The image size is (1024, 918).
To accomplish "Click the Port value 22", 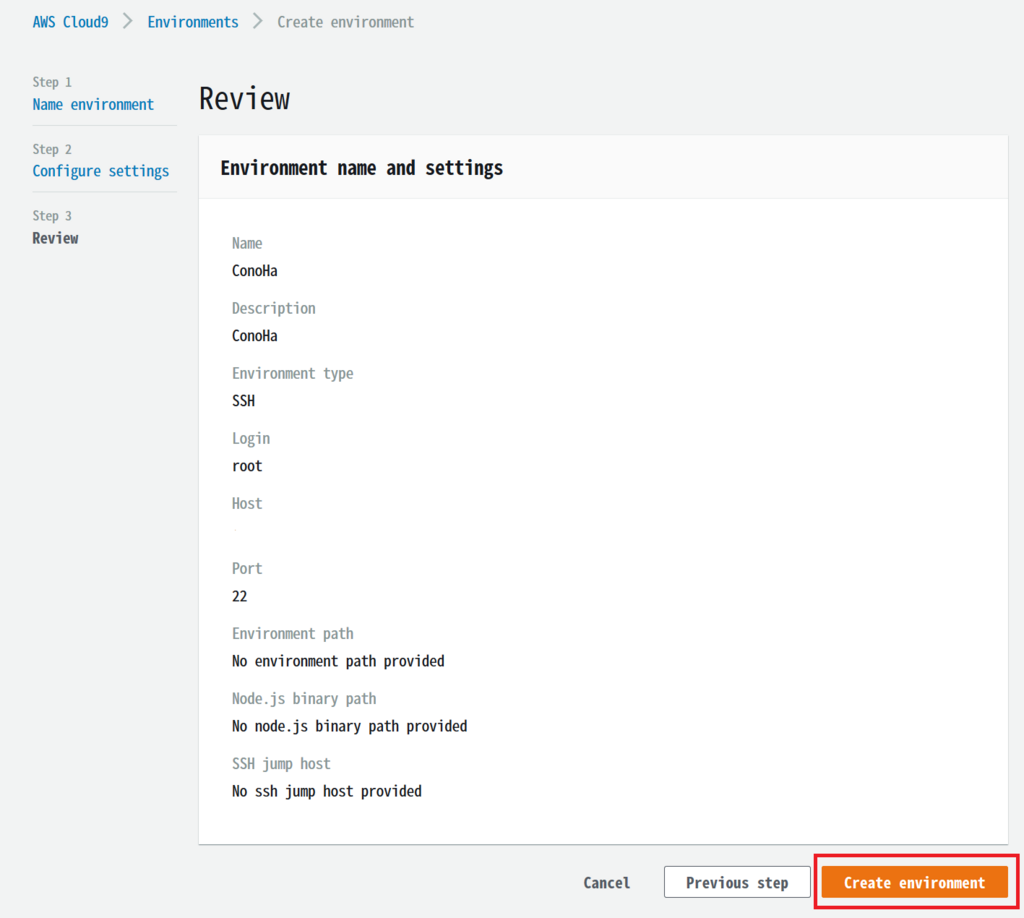I will 240,596.
